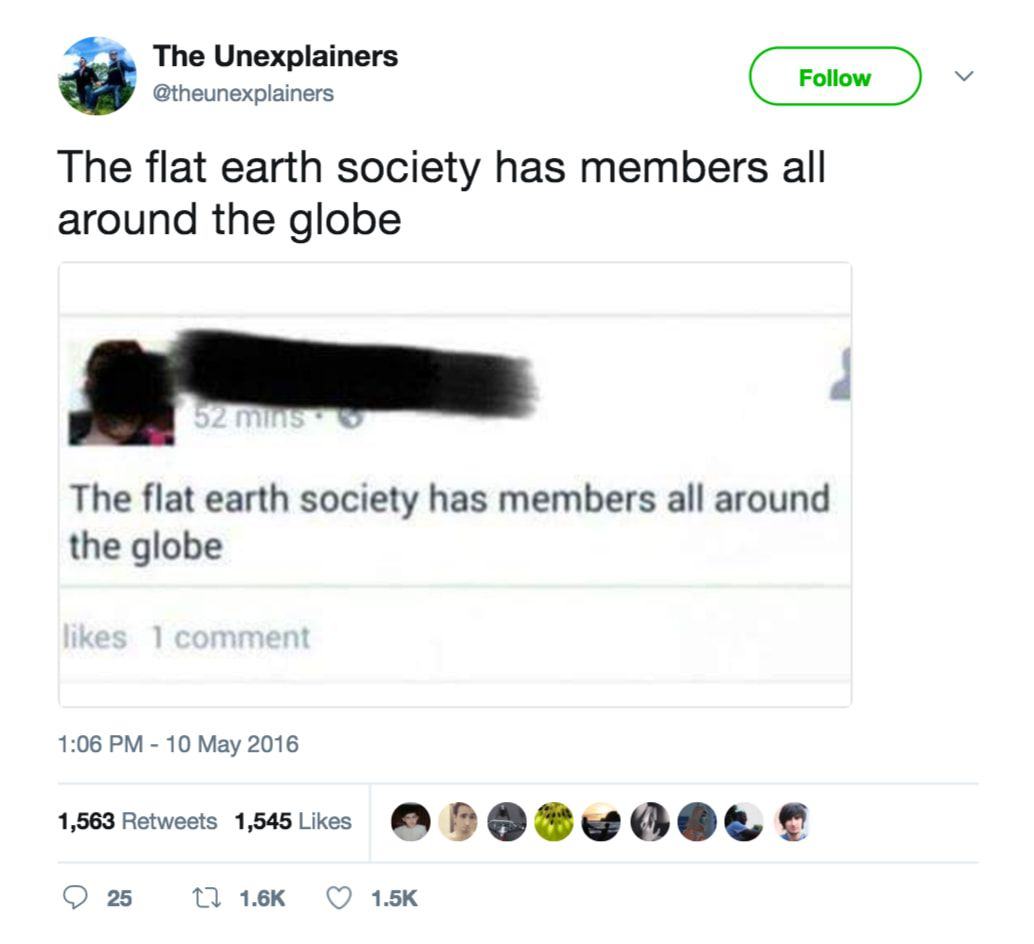The image size is (1034, 944).
Task: Open the 1,563 Retweets list
Action: [137, 821]
